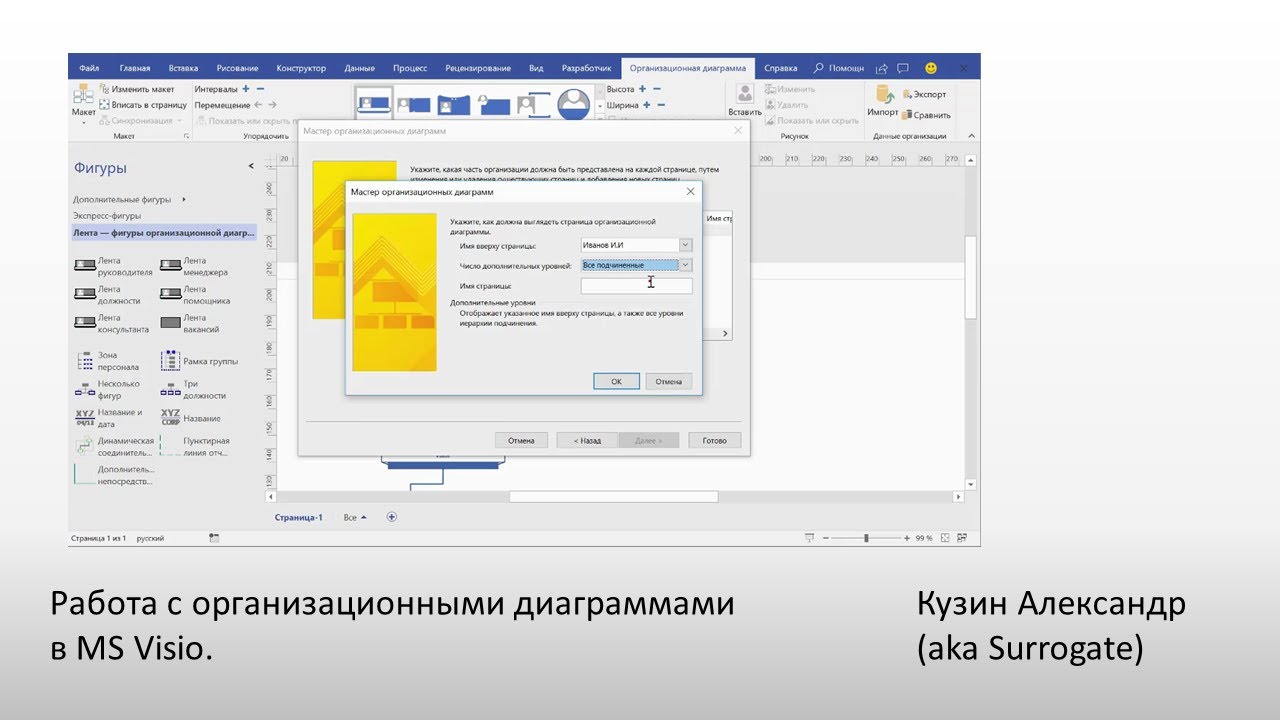Viewport: 1280px width, 720px height.
Task: Select the Лента вакансий shape
Action: [190, 323]
